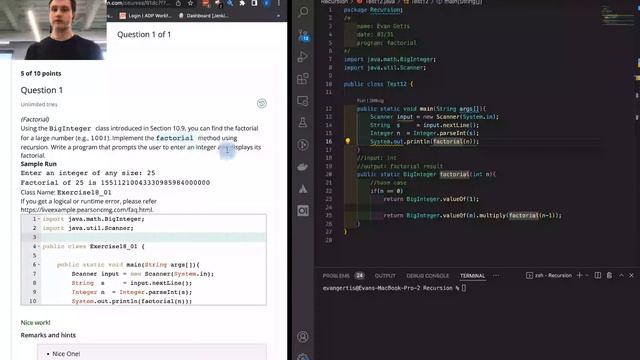Maximize the terminal panel with chevron
This screenshot has height=360, width=640.
(x=621, y=276)
